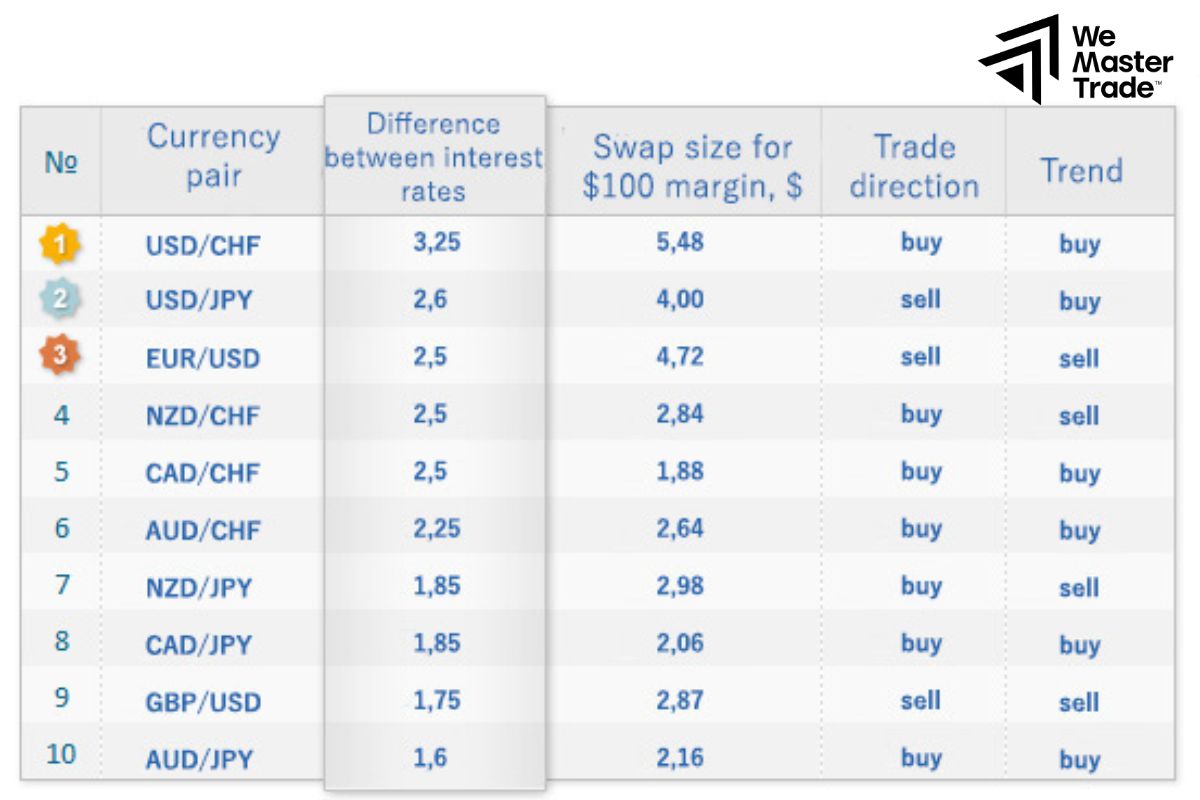
Task: Click the 3,25 interest rate difference cell
Action: click(x=436, y=242)
